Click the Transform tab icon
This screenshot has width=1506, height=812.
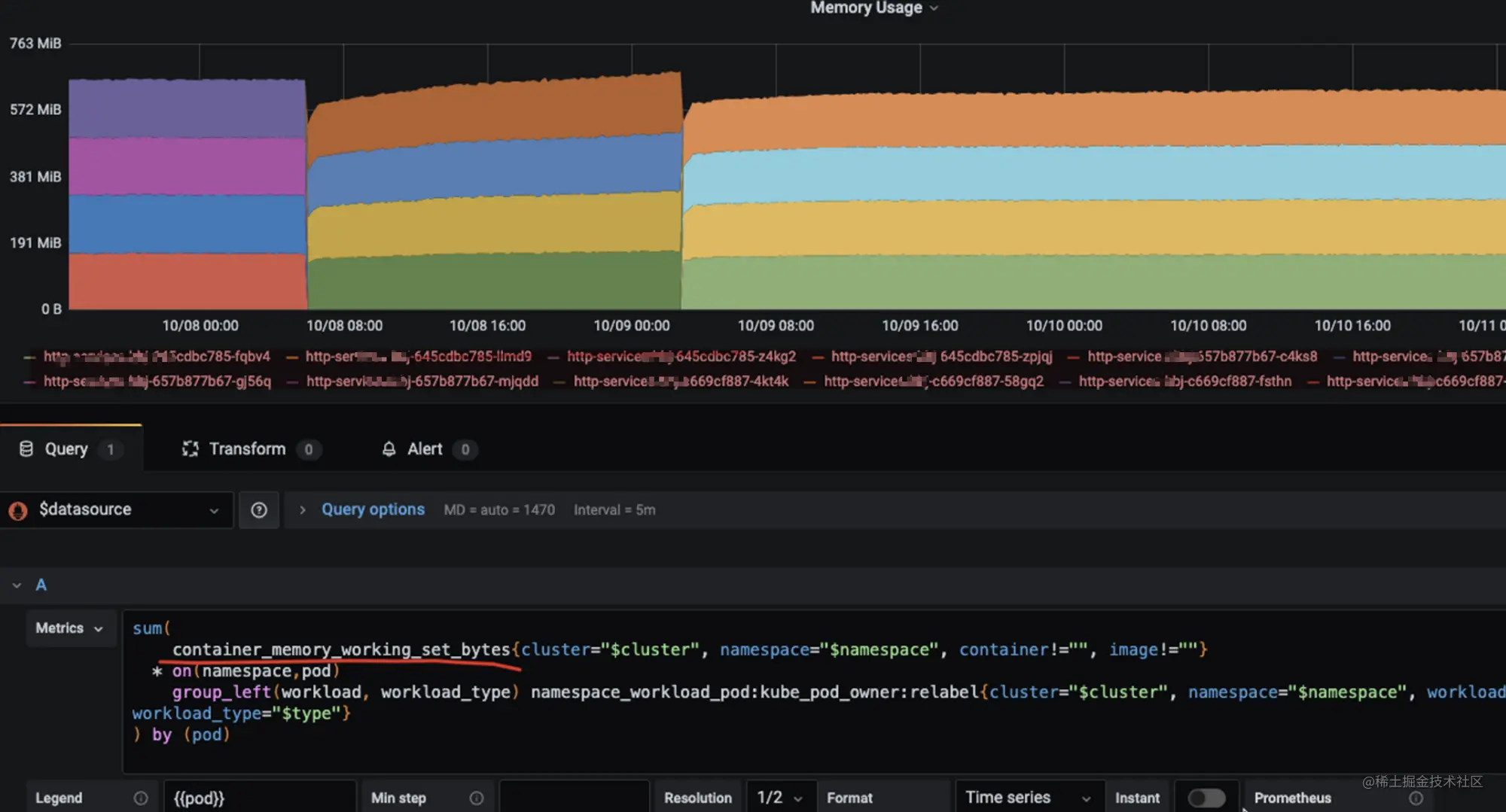[x=190, y=449]
